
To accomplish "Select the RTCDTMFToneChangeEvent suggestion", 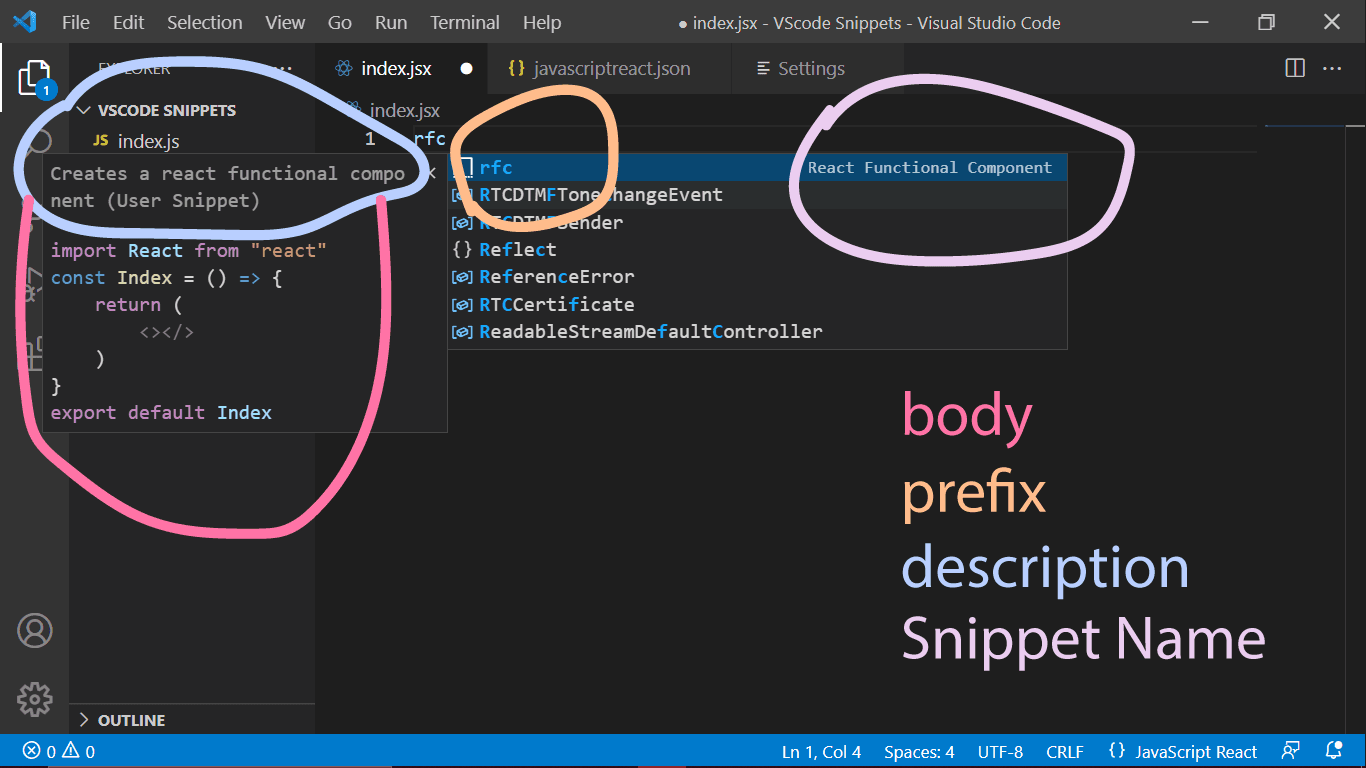I will (757, 195).
